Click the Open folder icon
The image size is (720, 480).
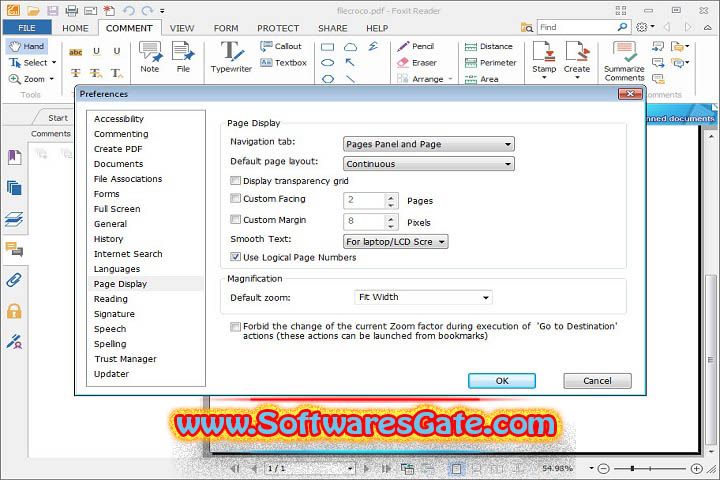[x=33, y=10]
